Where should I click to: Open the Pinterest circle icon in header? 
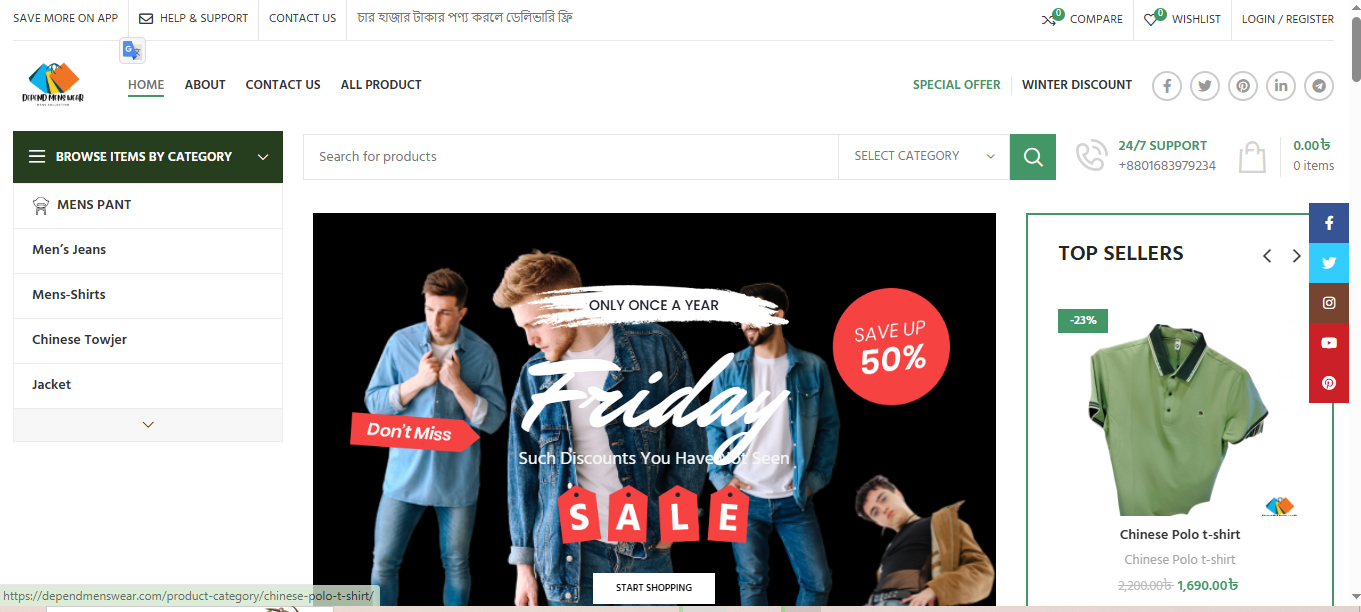1243,86
